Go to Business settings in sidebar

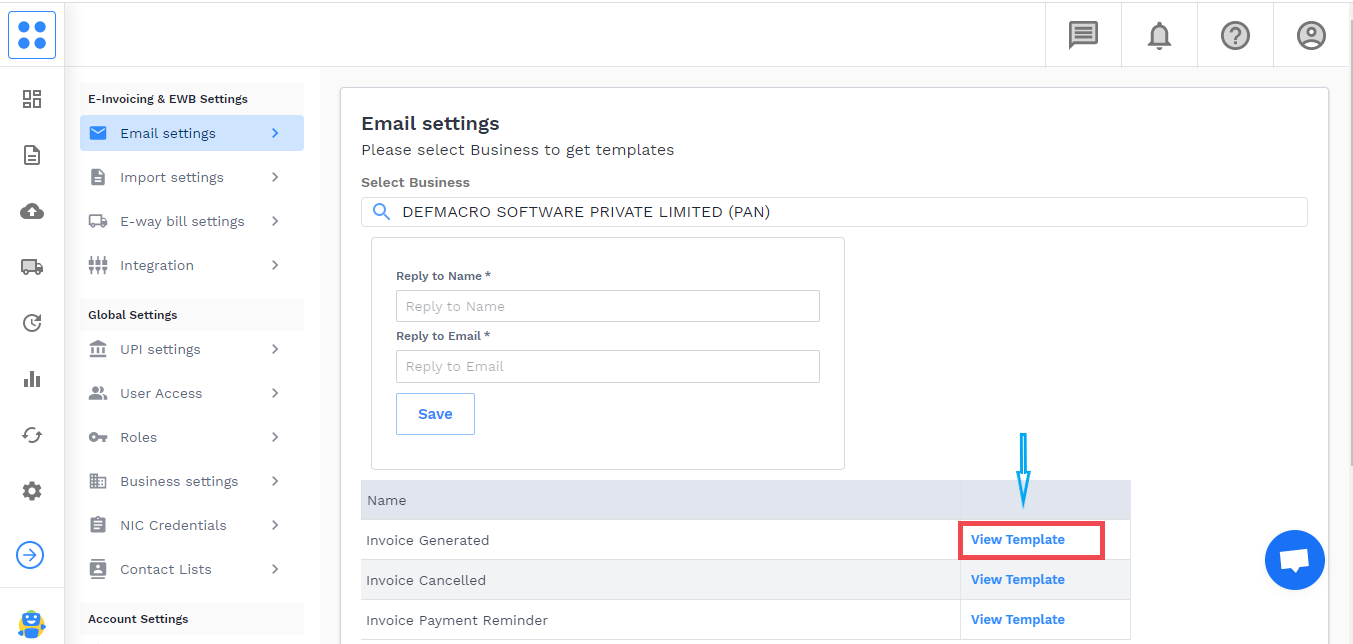pos(179,481)
